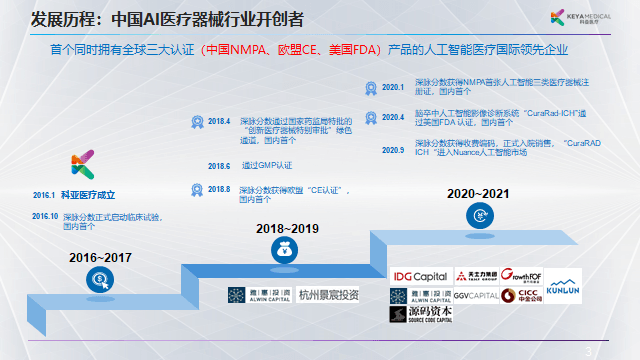Click the 2018~2019 stage label
The image size is (640, 360).
point(287,229)
